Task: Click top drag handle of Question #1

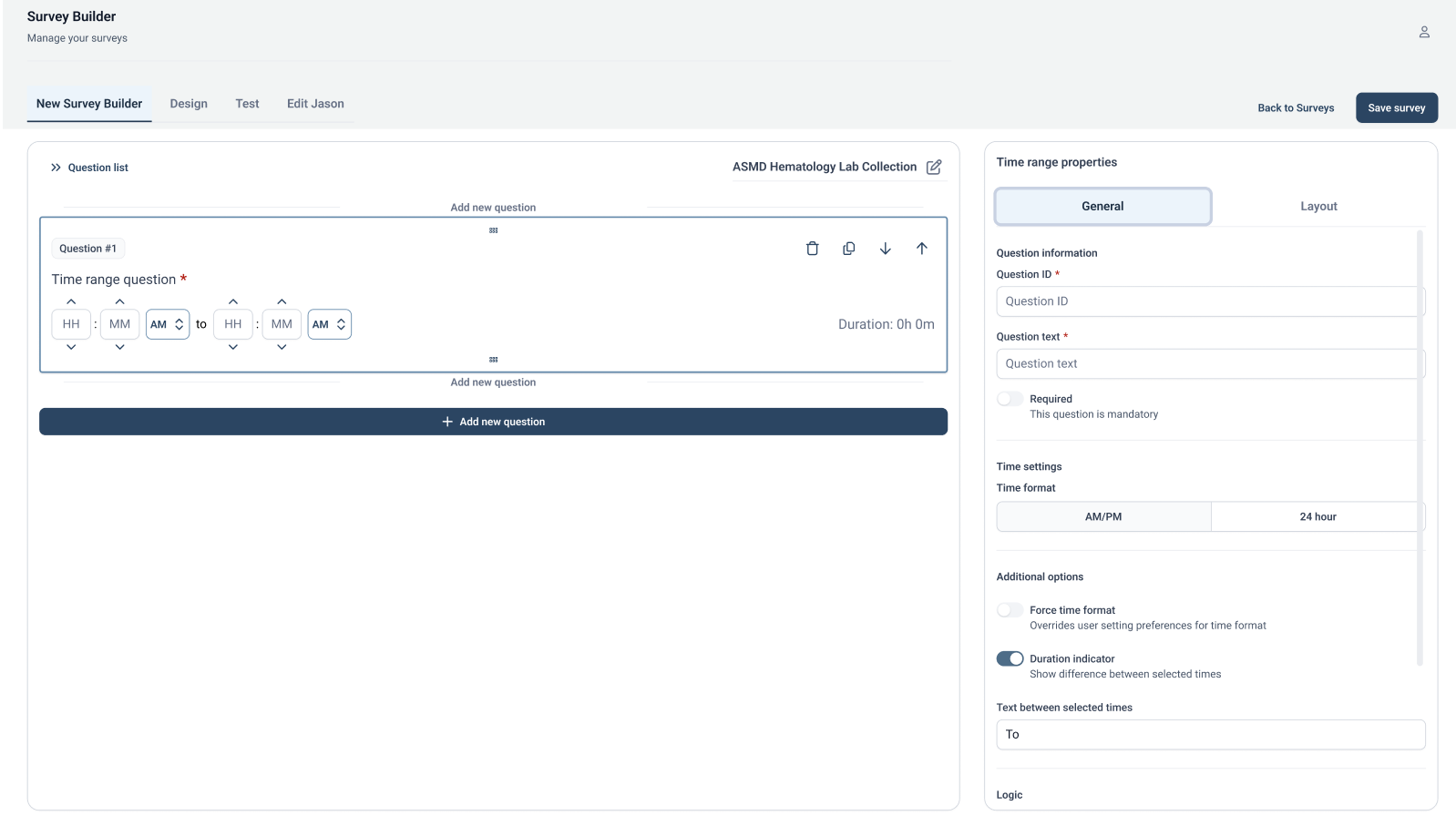Action: pos(493,230)
